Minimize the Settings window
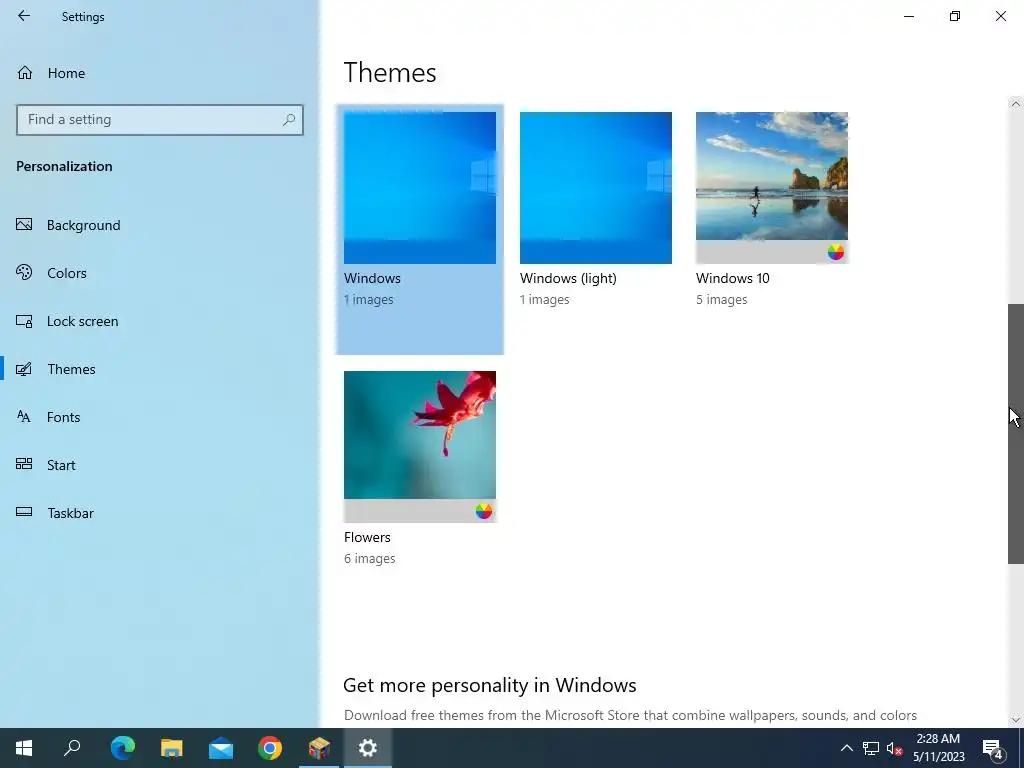Image resolution: width=1024 pixels, height=768 pixels. click(x=909, y=16)
